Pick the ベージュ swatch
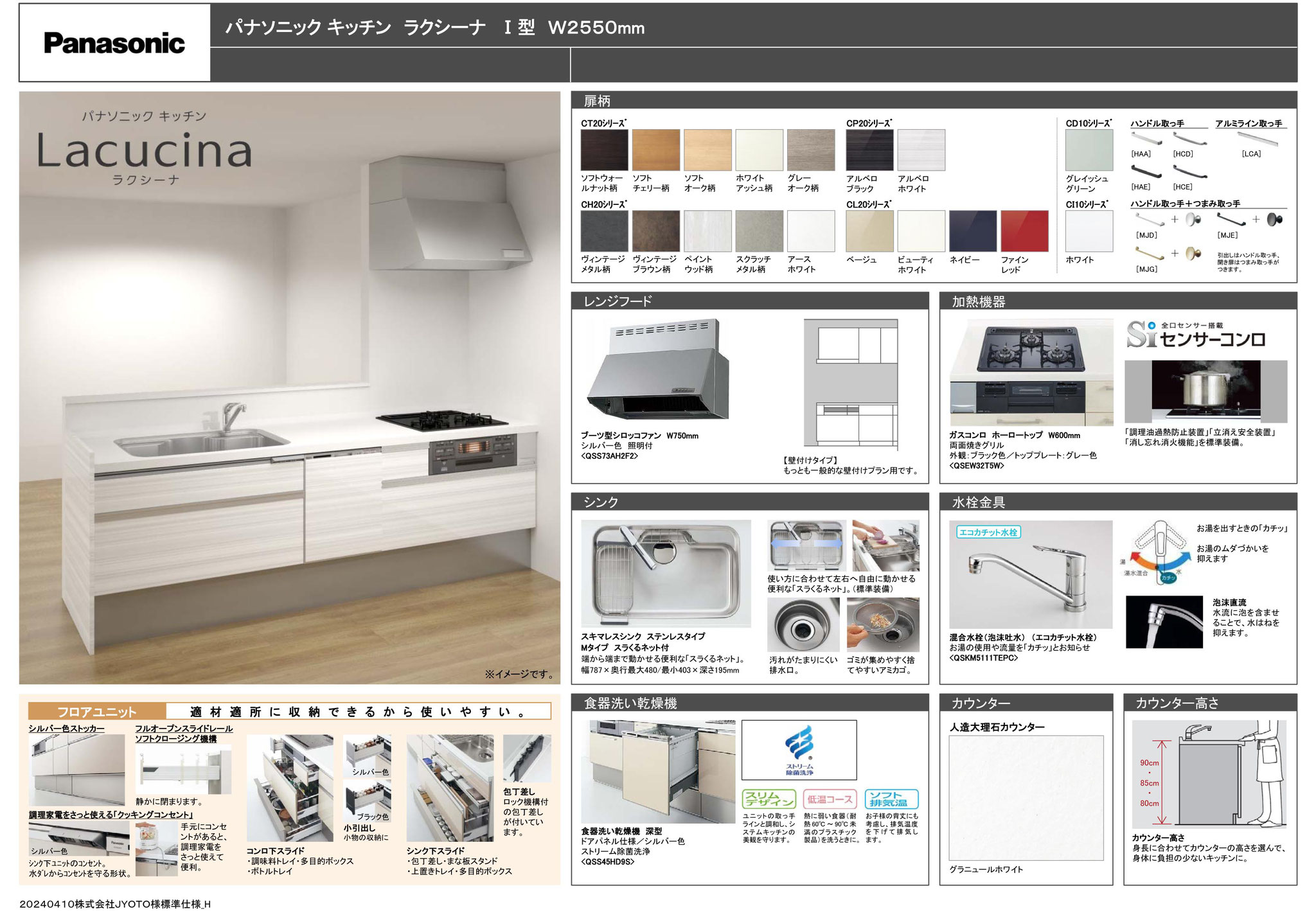The width and height of the screenshot is (1316, 911). (869, 231)
